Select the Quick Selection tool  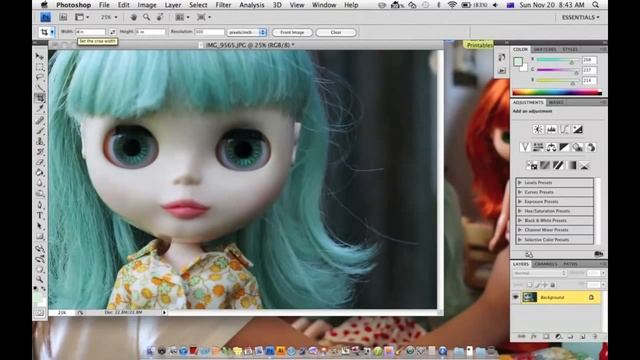coord(40,87)
